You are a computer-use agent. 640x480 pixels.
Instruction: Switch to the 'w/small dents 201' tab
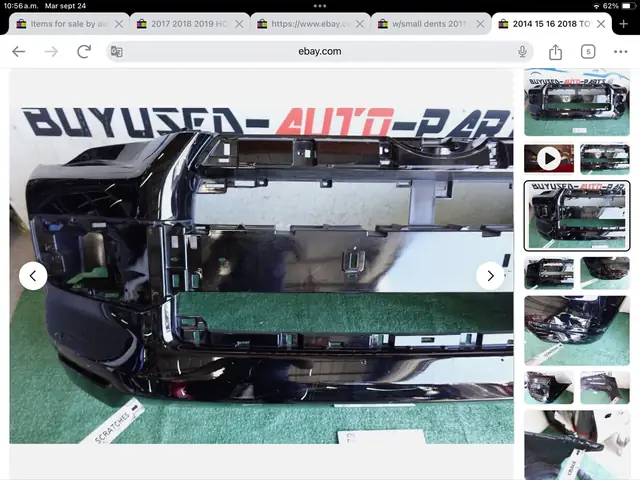(x=431, y=24)
